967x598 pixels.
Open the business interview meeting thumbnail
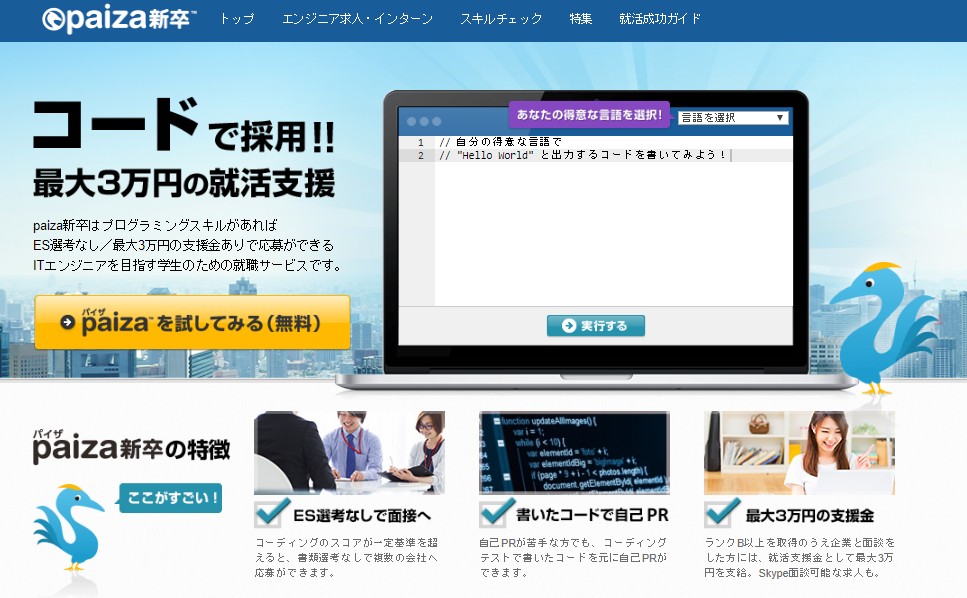point(349,453)
